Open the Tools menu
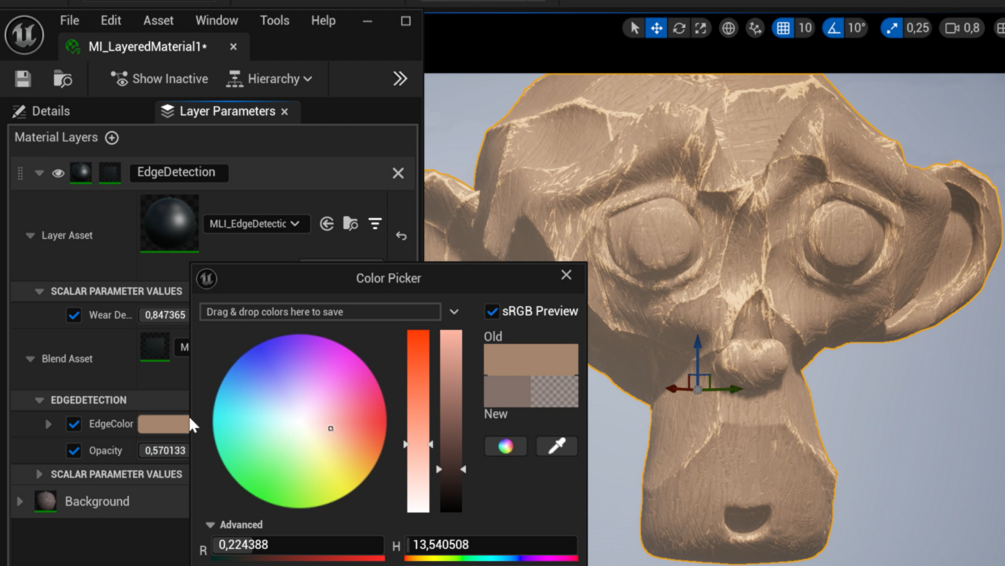This screenshot has width=1005, height=566. [274, 21]
